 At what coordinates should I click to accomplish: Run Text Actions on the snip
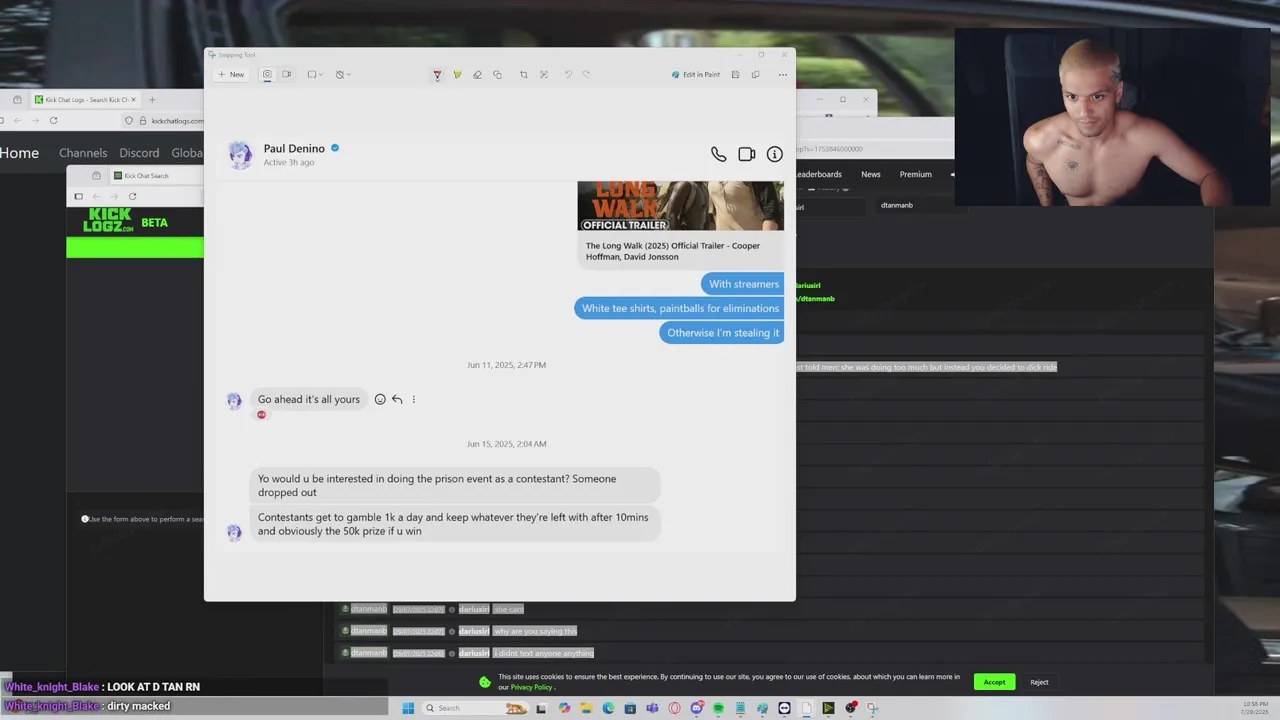(544, 75)
